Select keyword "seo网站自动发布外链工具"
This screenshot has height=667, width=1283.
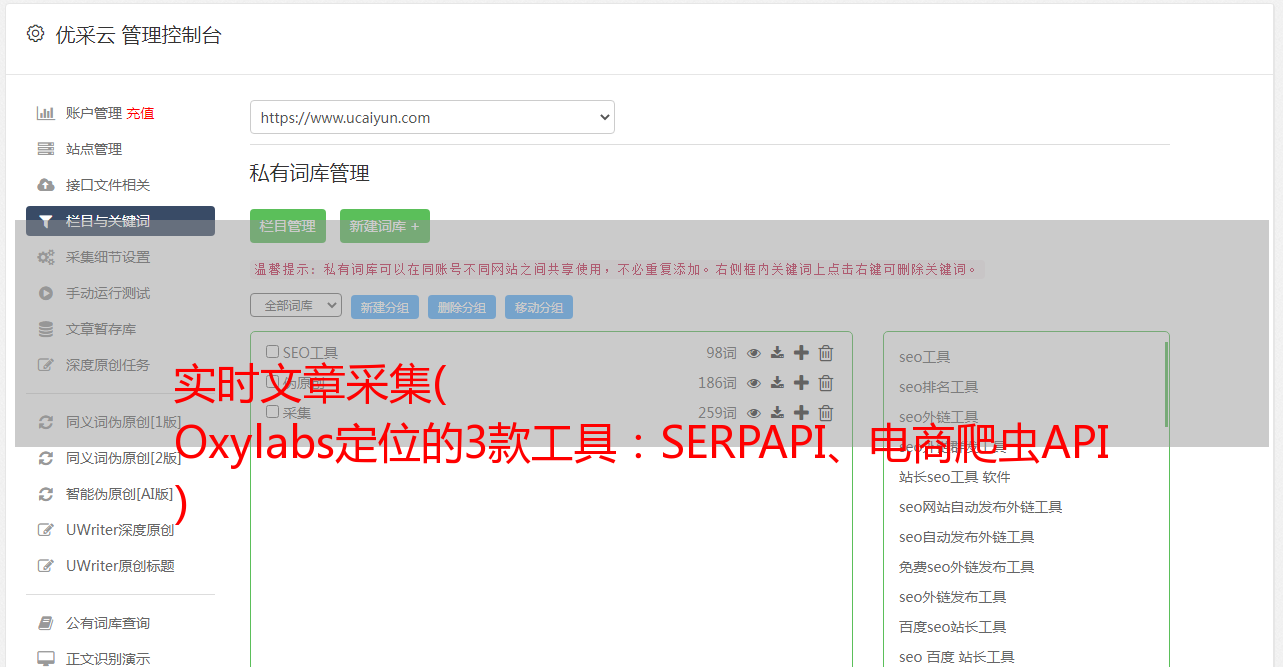click(981, 507)
